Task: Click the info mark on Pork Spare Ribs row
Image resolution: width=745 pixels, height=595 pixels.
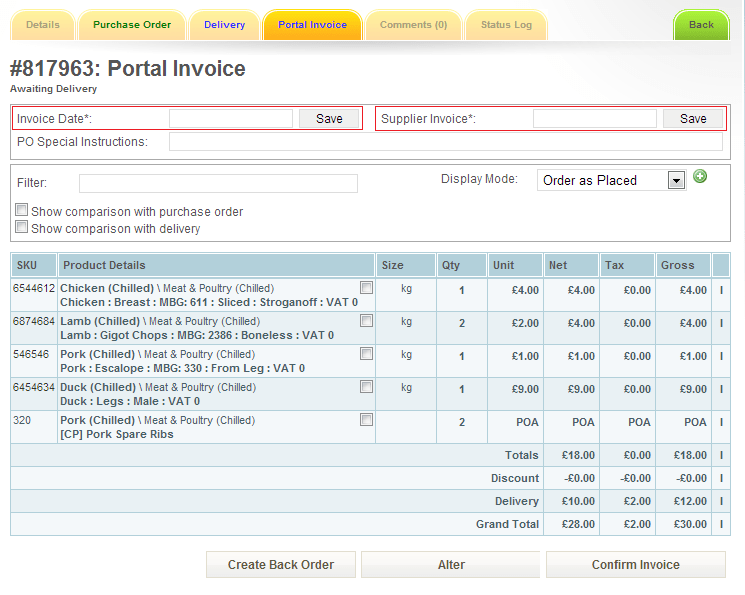Action: (721, 422)
